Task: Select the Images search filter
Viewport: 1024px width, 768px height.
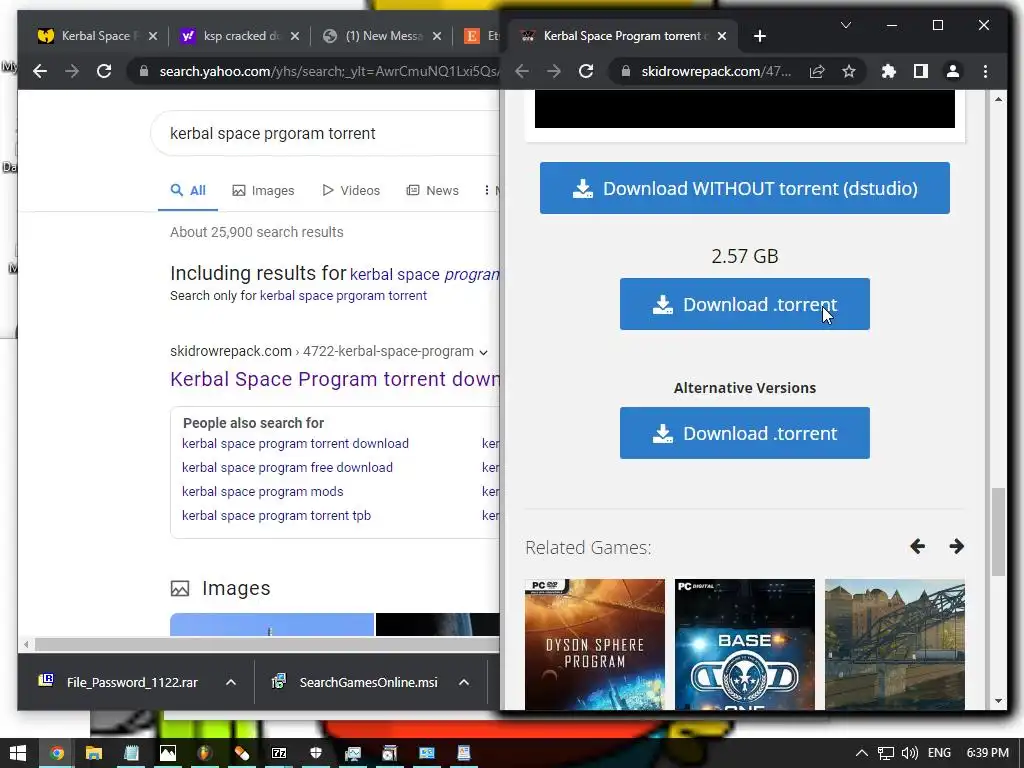Action: tap(263, 191)
